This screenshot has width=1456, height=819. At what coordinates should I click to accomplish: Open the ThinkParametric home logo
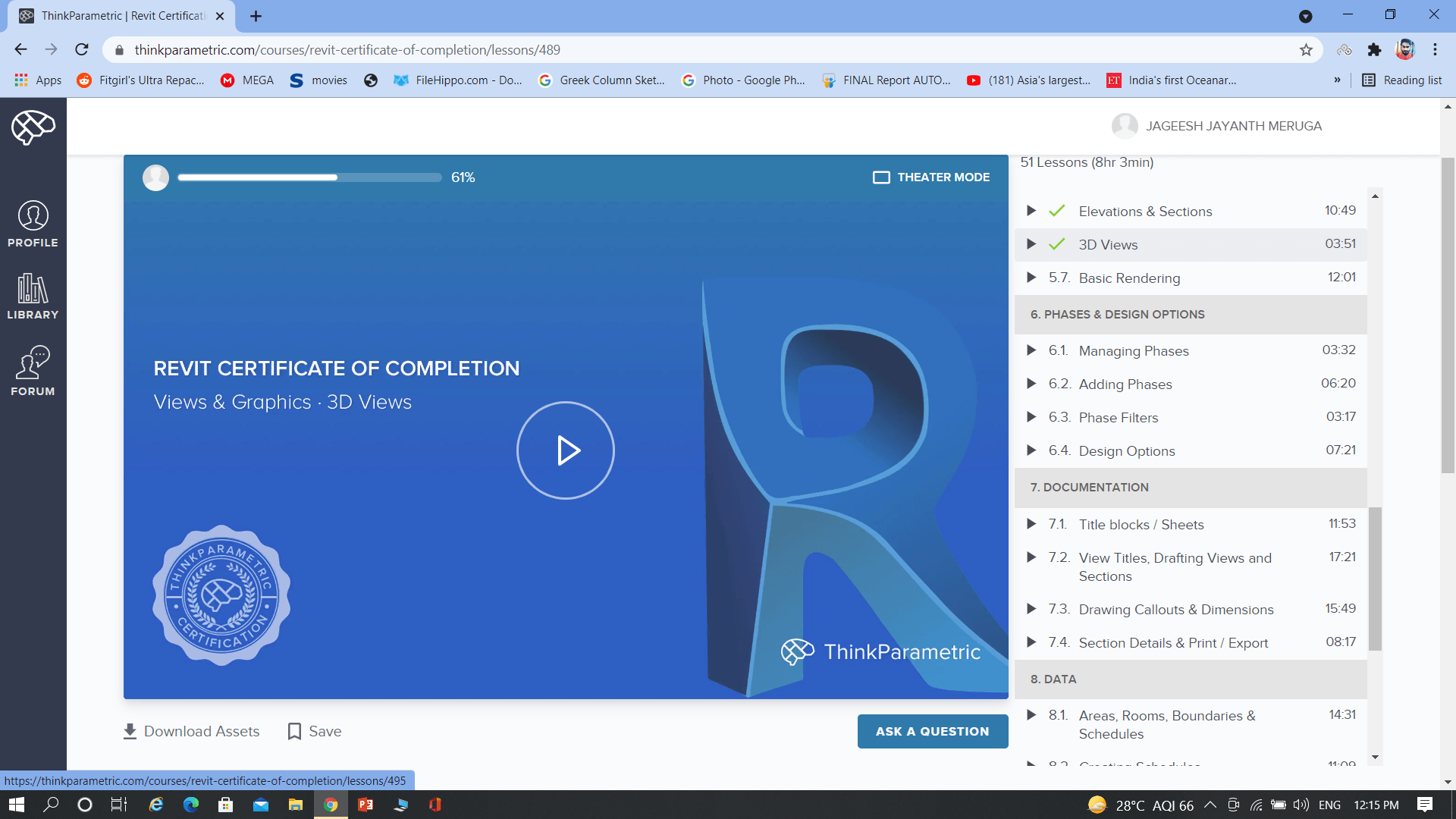(33, 127)
